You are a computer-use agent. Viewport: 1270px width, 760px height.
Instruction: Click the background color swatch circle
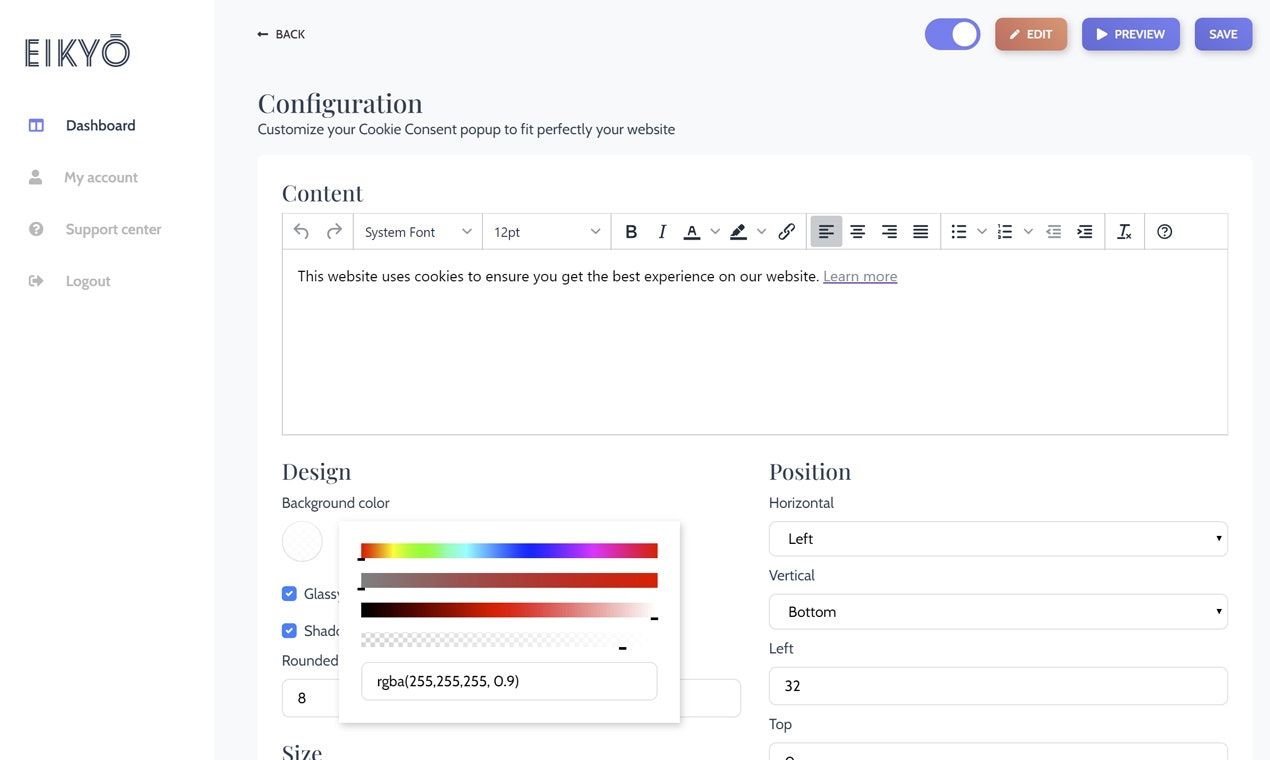(x=302, y=541)
